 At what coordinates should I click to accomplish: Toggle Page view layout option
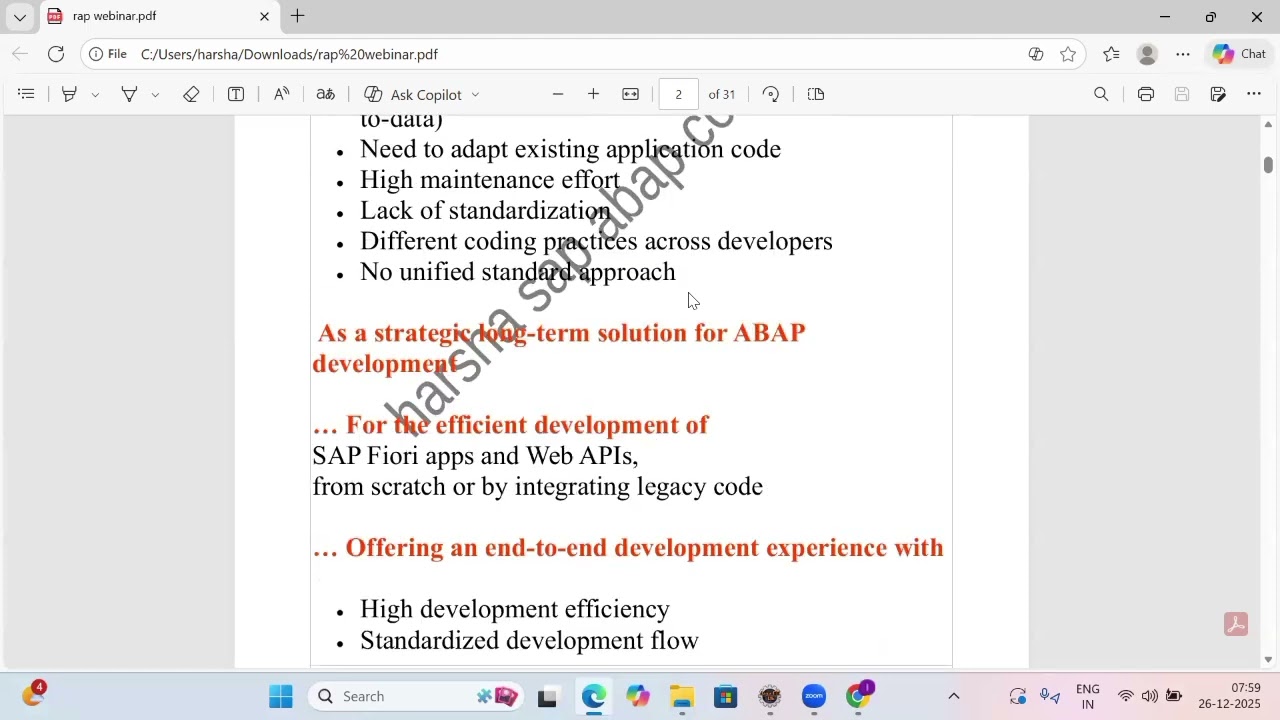click(816, 94)
